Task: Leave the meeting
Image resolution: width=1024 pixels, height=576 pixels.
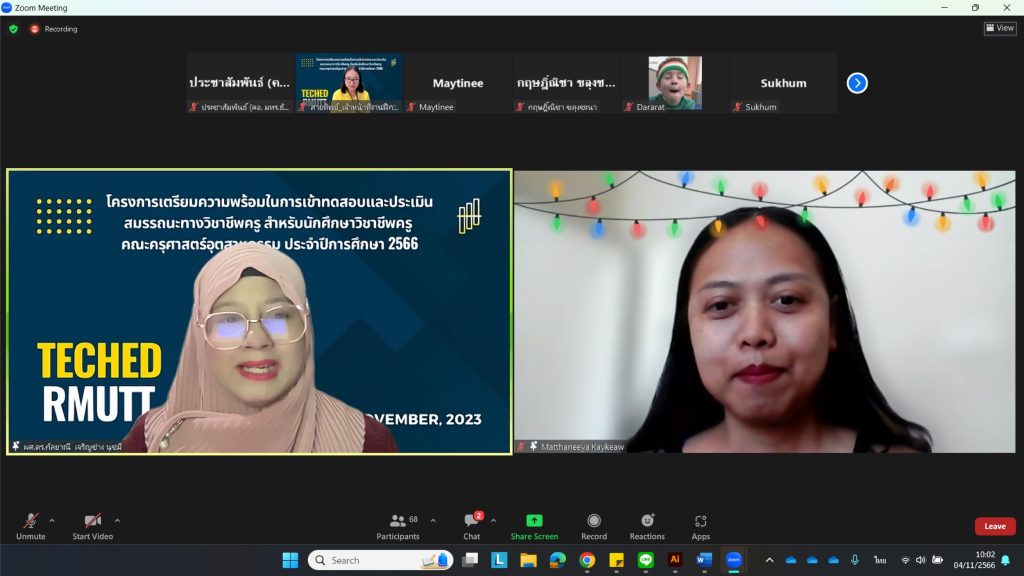Action: coord(995,526)
